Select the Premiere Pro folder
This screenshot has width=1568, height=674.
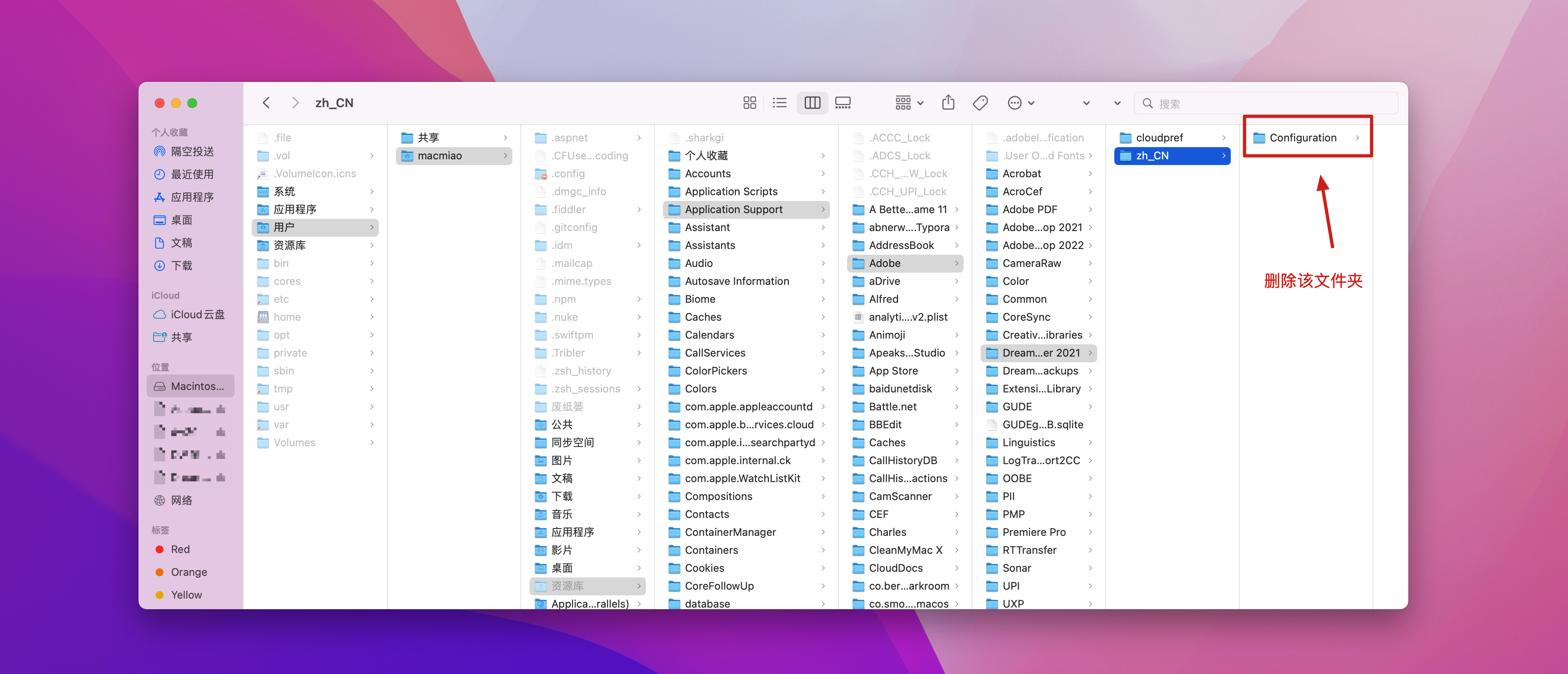tap(1034, 532)
